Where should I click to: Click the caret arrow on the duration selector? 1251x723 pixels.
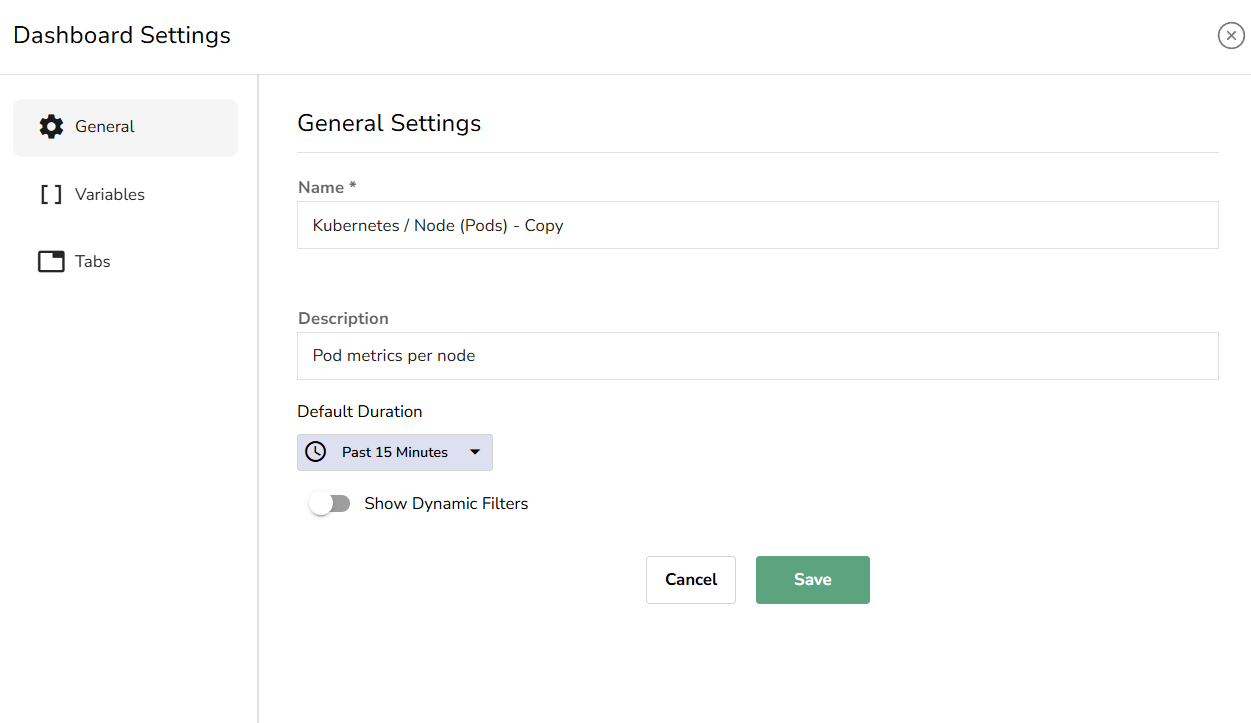tap(475, 452)
